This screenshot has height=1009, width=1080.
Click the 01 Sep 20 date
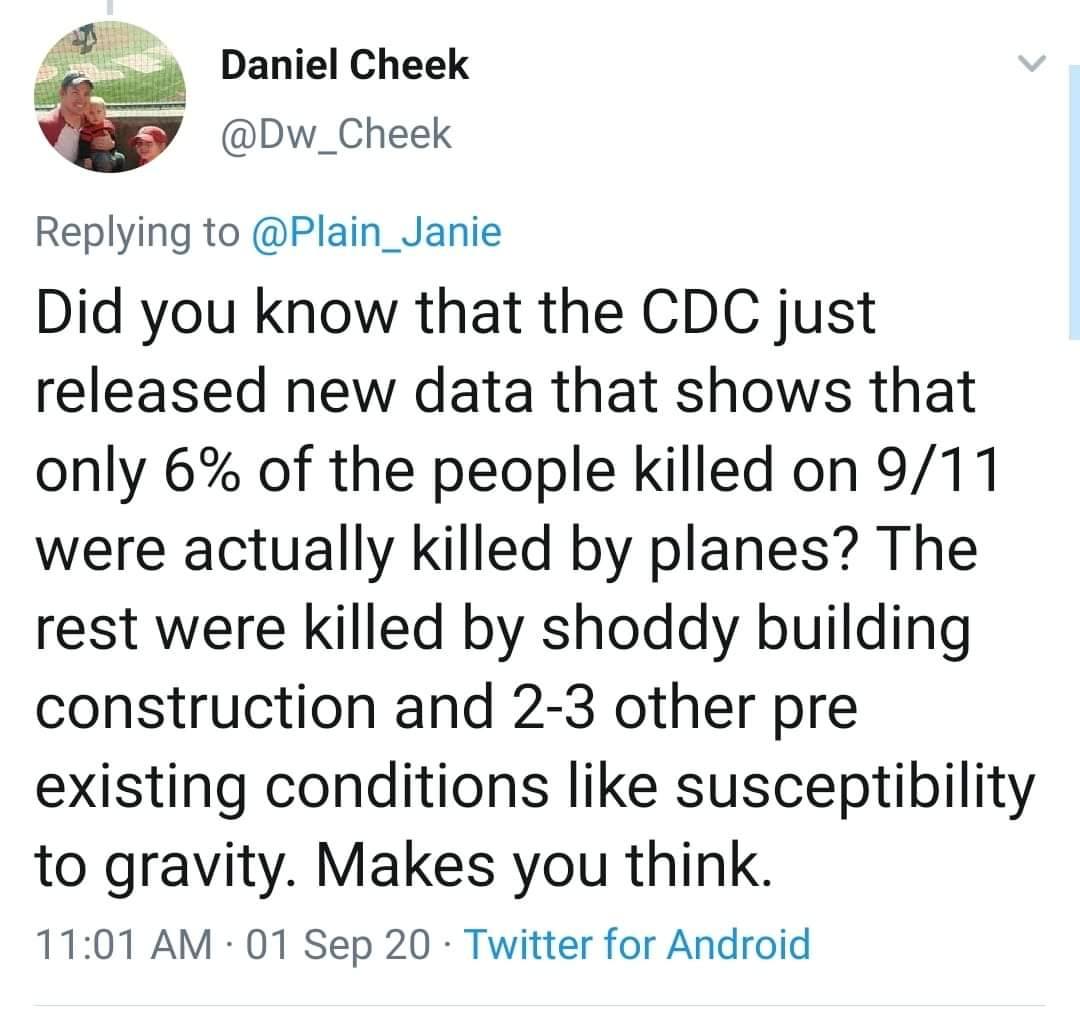(338, 944)
